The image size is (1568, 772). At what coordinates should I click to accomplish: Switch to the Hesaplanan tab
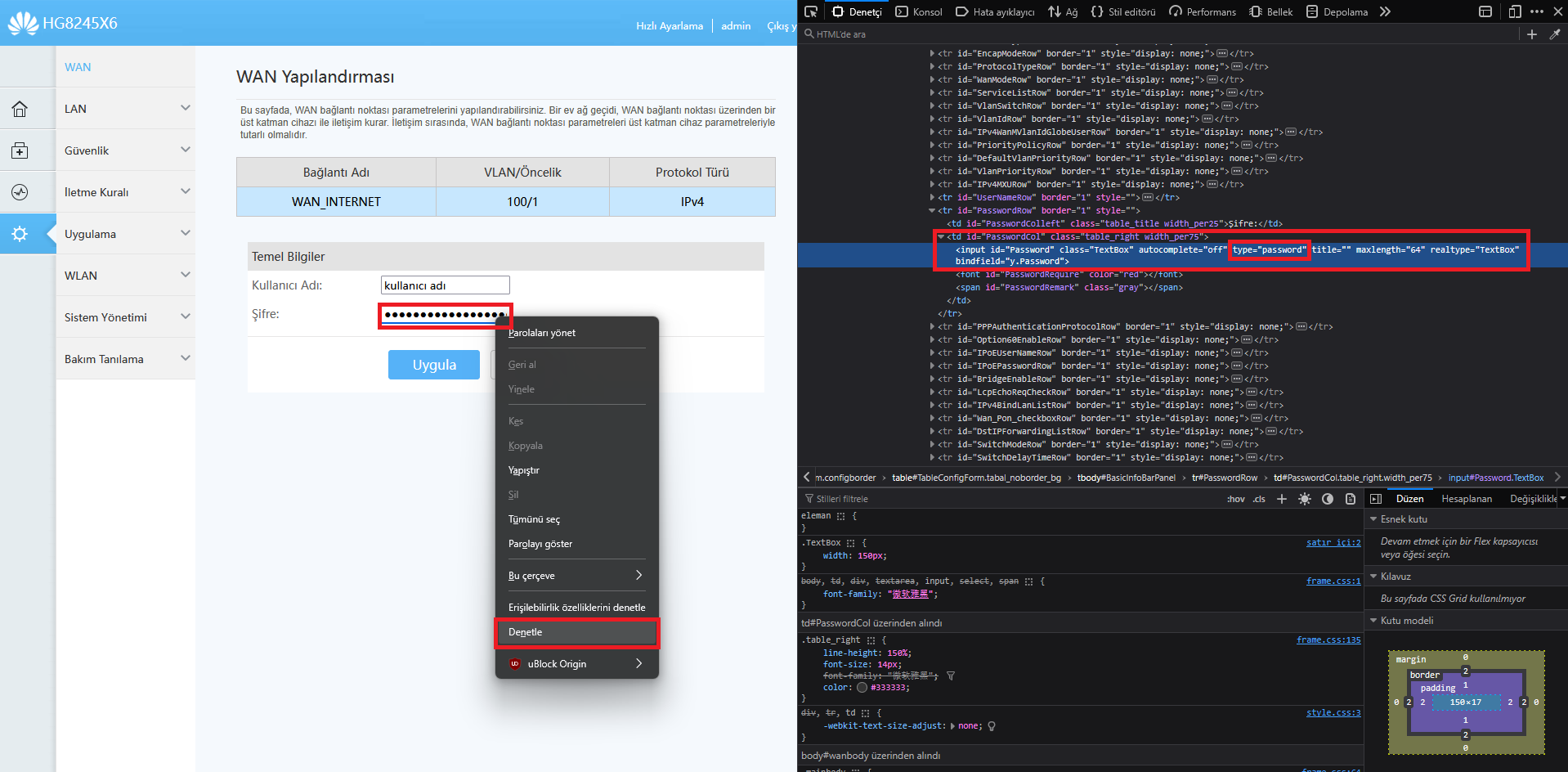coord(1467,499)
